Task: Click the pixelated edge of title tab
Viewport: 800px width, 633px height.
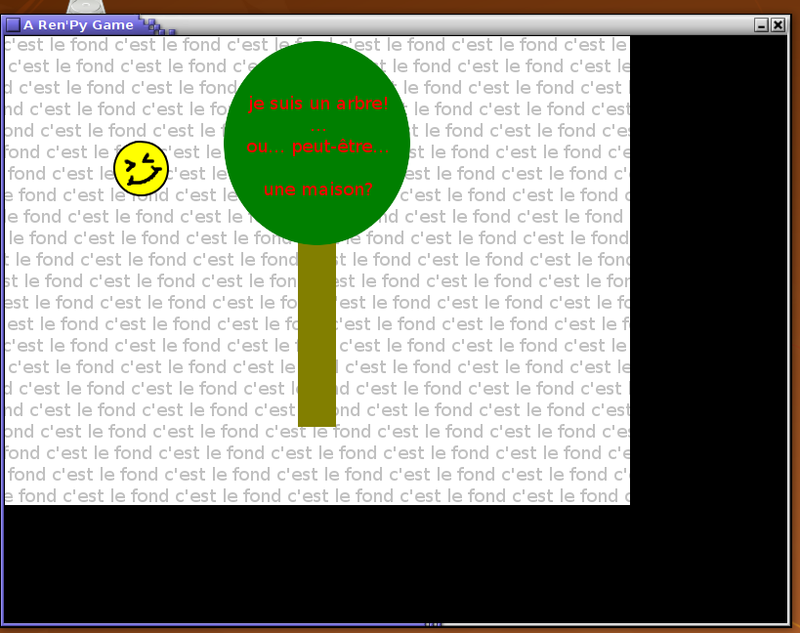Action: [158, 25]
